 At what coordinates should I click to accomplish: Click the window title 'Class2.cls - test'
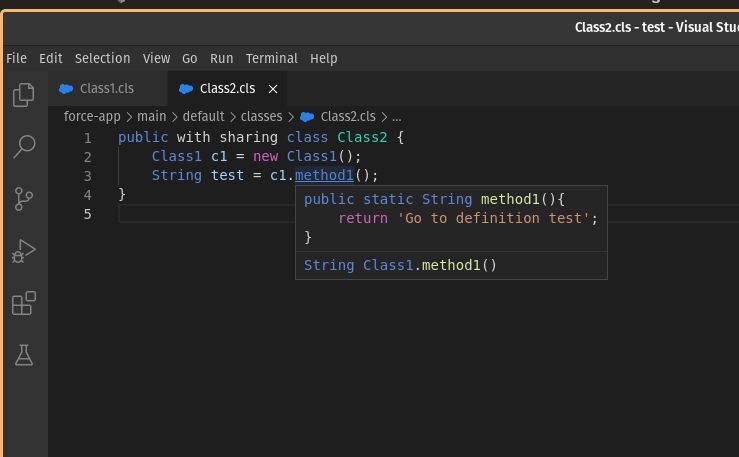tap(619, 27)
